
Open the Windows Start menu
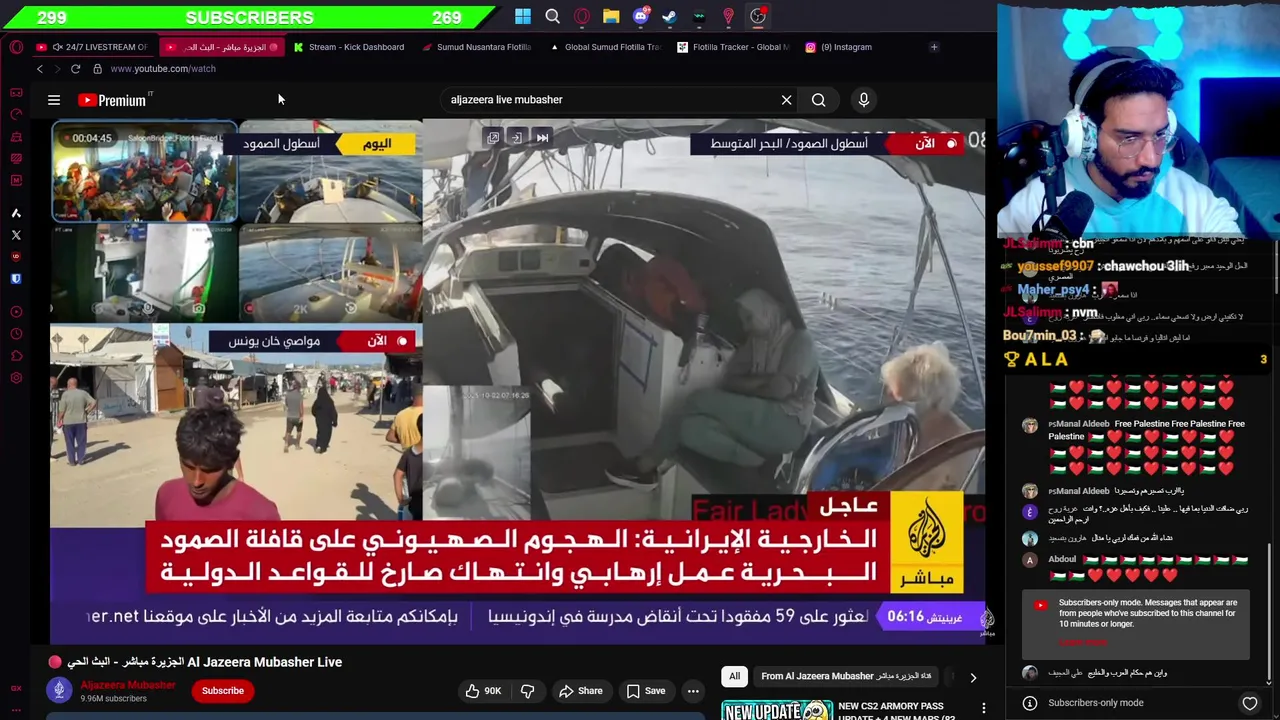click(x=523, y=16)
